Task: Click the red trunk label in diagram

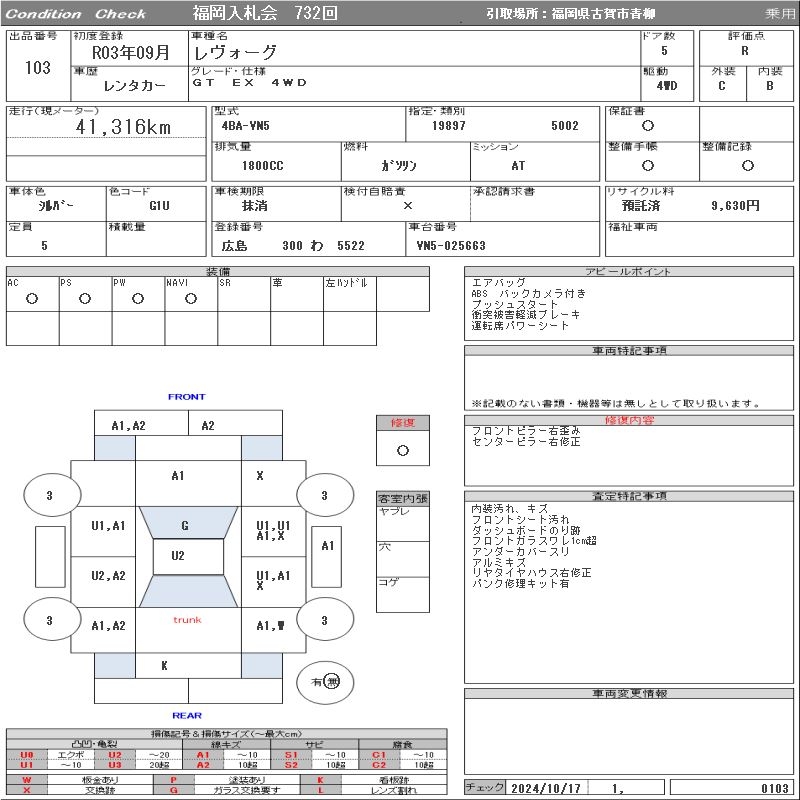Action: click(187, 620)
